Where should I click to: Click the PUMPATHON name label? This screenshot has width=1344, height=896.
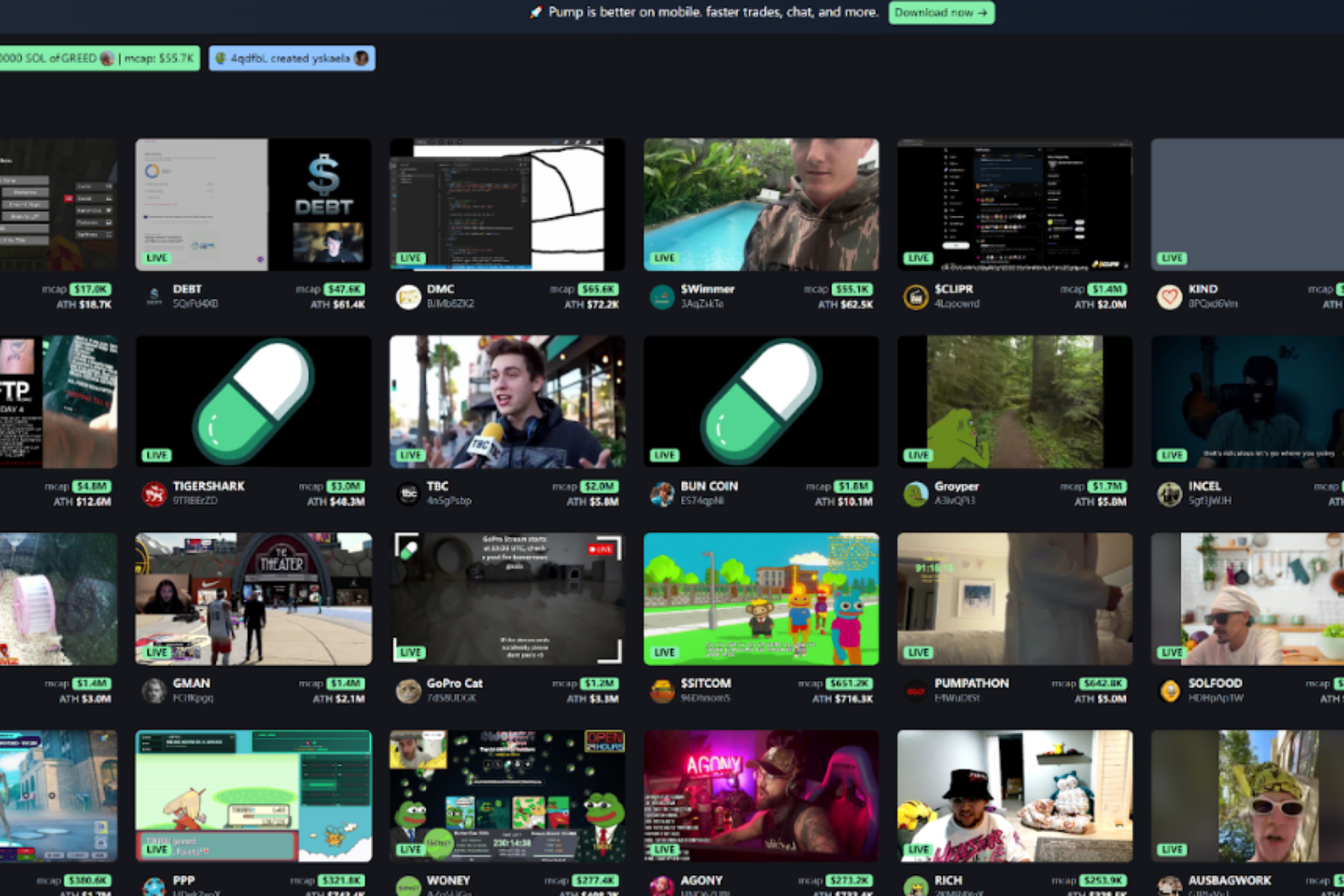pos(971,684)
